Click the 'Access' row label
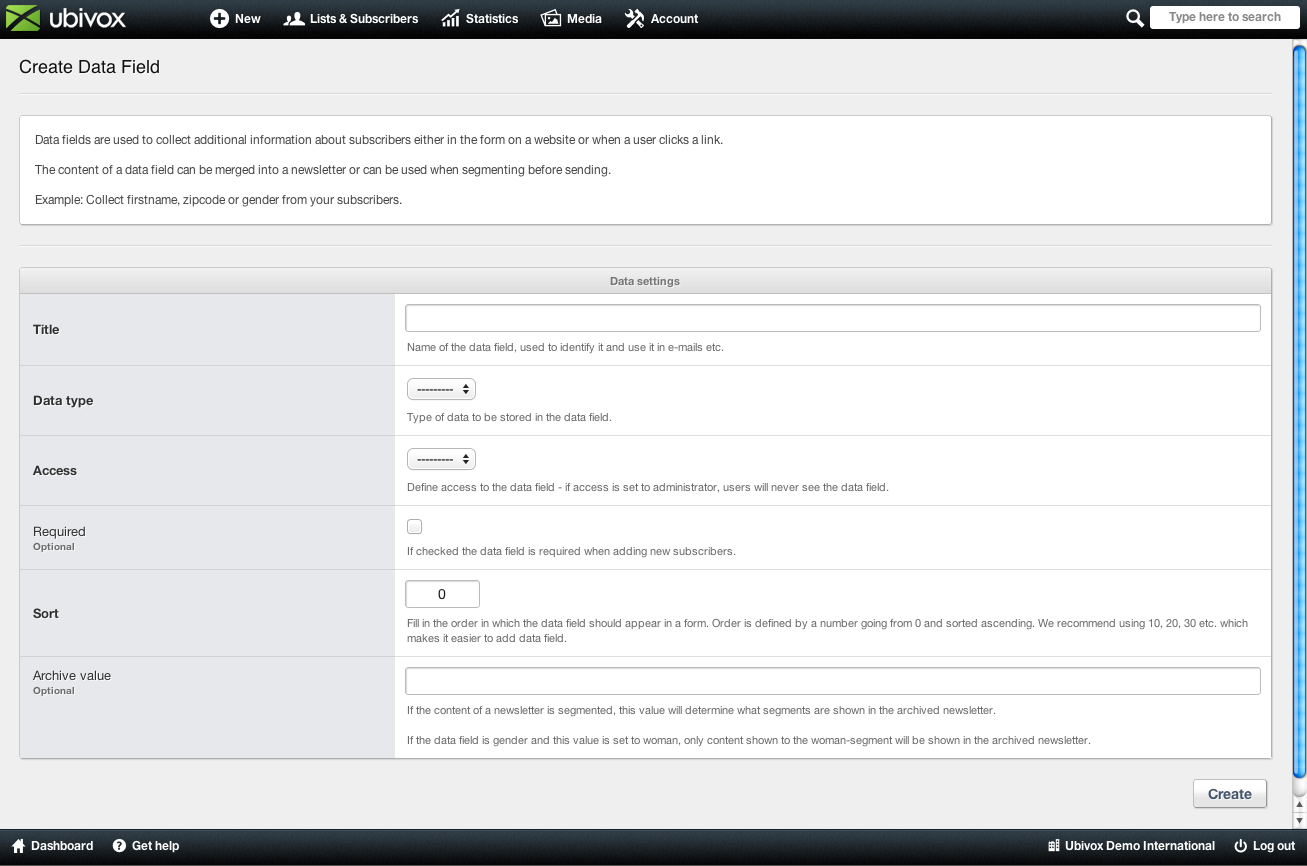 pos(55,470)
